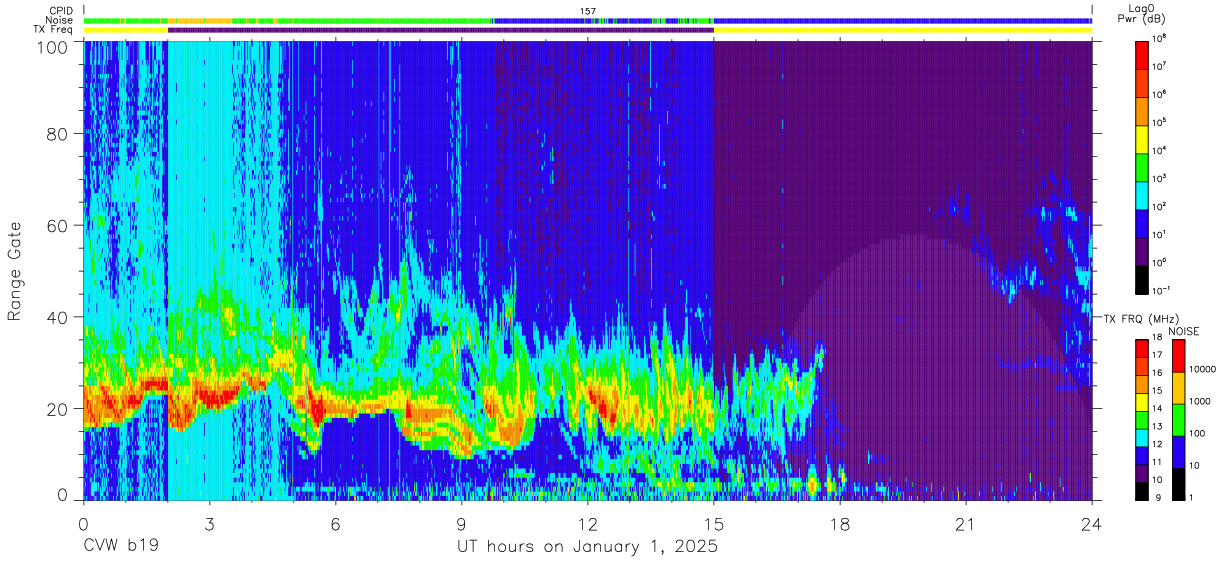Click the '3' tick on the UT hours axis
The height and width of the screenshot is (567, 1228).
pos(210,523)
